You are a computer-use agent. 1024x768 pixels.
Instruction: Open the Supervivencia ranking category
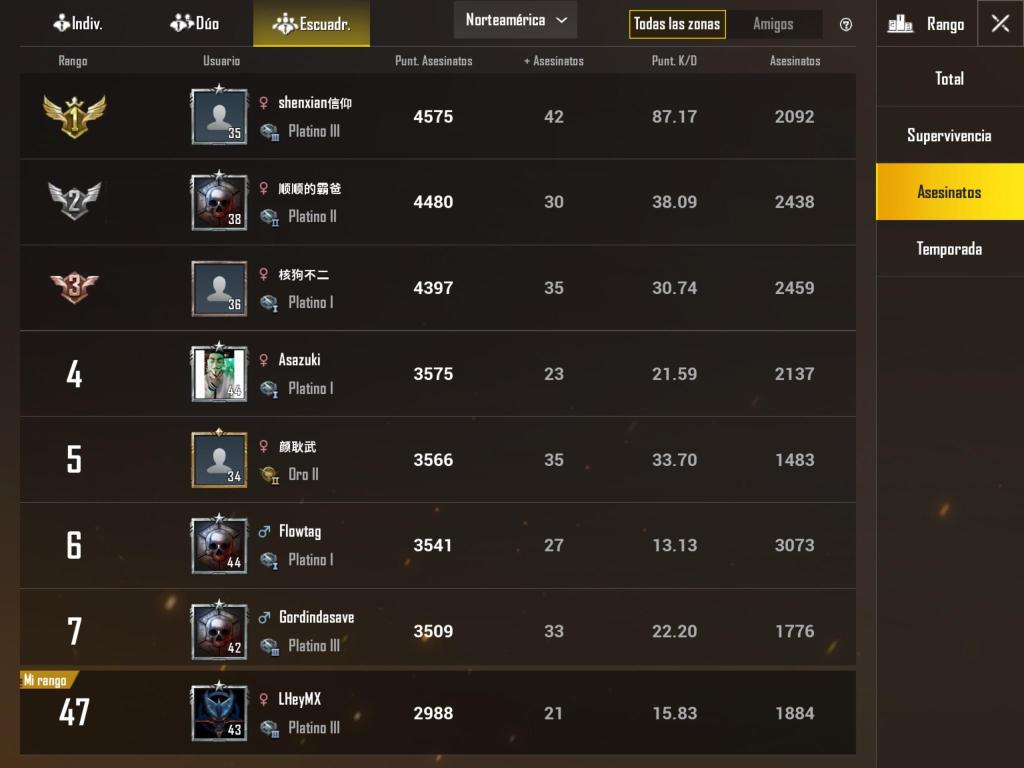pos(950,135)
